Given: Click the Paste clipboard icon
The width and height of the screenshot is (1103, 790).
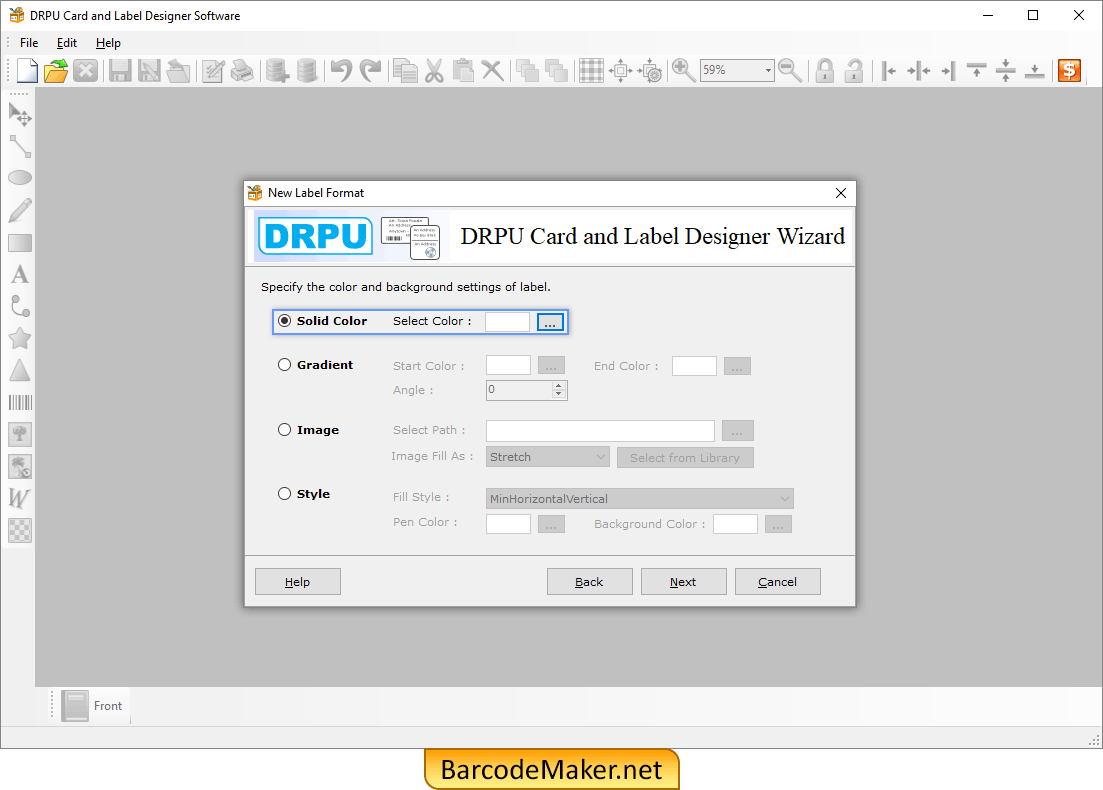Looking at the screenshot, I should [463, 70].
